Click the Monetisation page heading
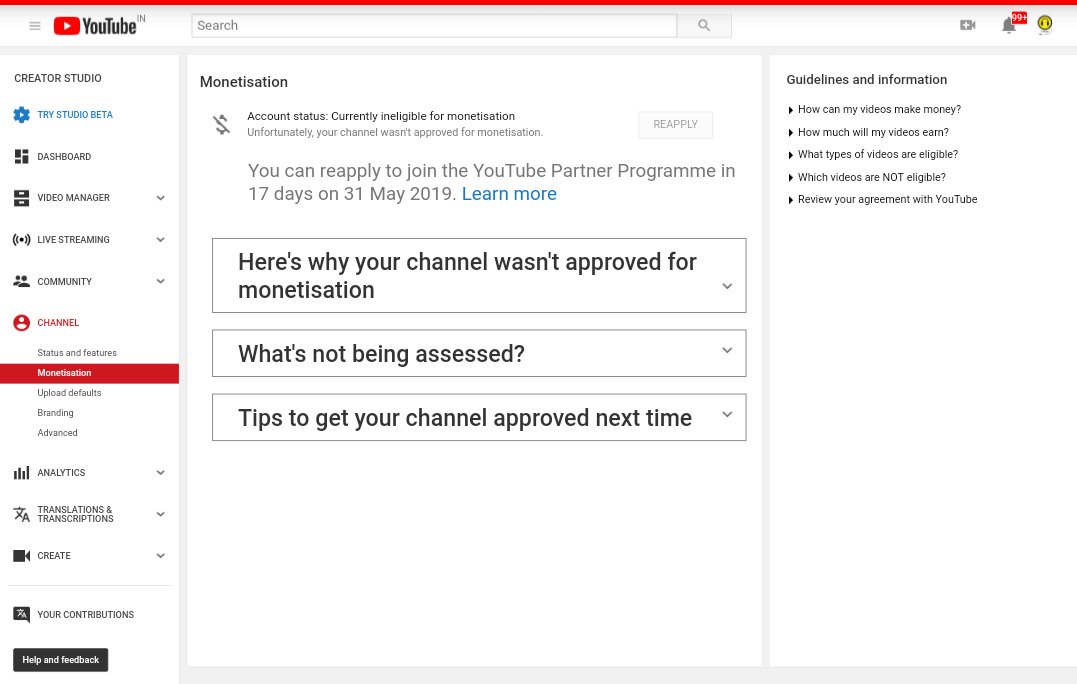1077x684 pixels. click(244, 82)
